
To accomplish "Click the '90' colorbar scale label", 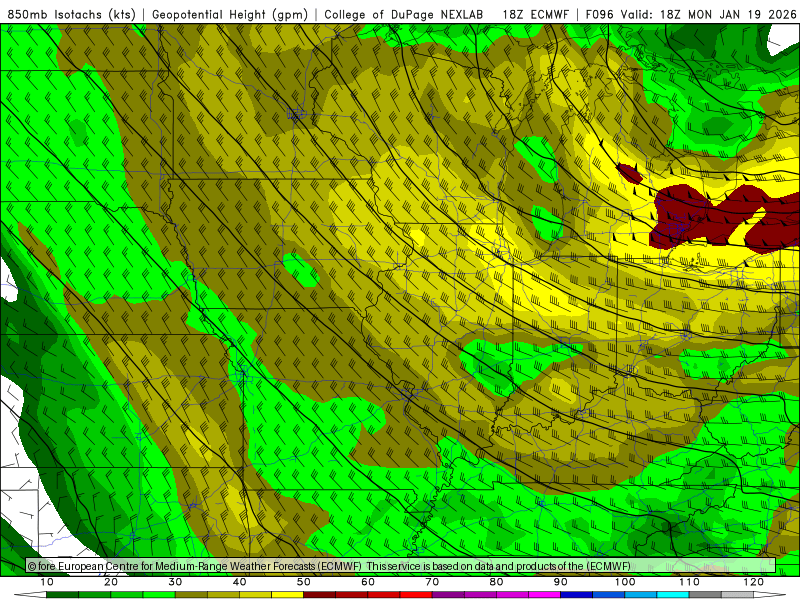I will [x=561, y=582].
